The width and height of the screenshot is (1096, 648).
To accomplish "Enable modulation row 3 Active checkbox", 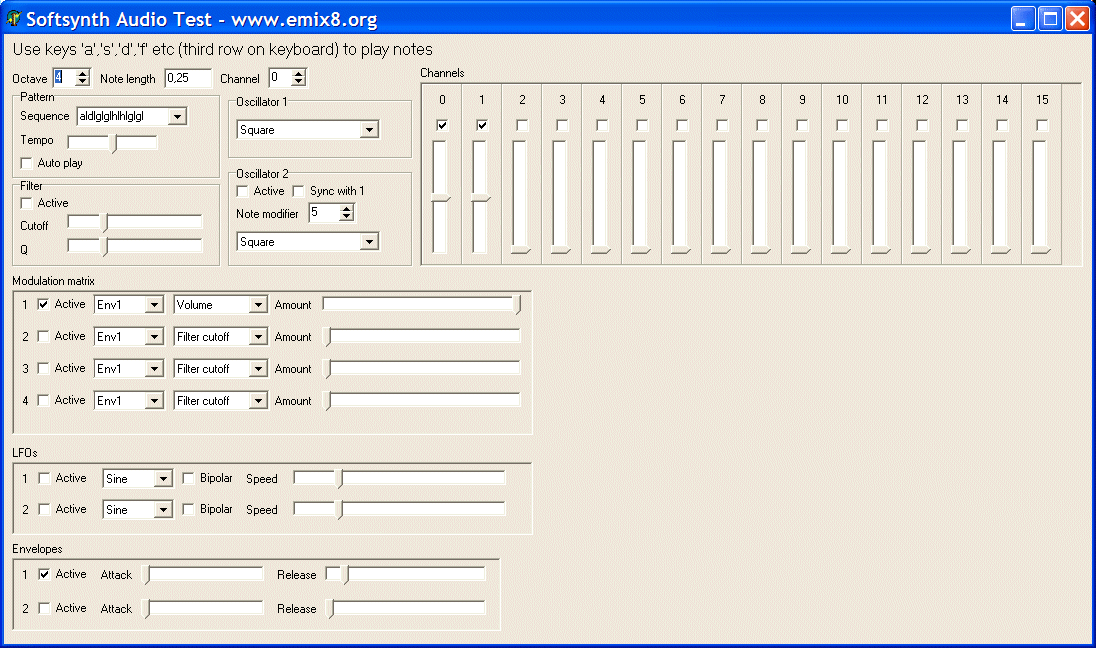I will click(43, 368).
